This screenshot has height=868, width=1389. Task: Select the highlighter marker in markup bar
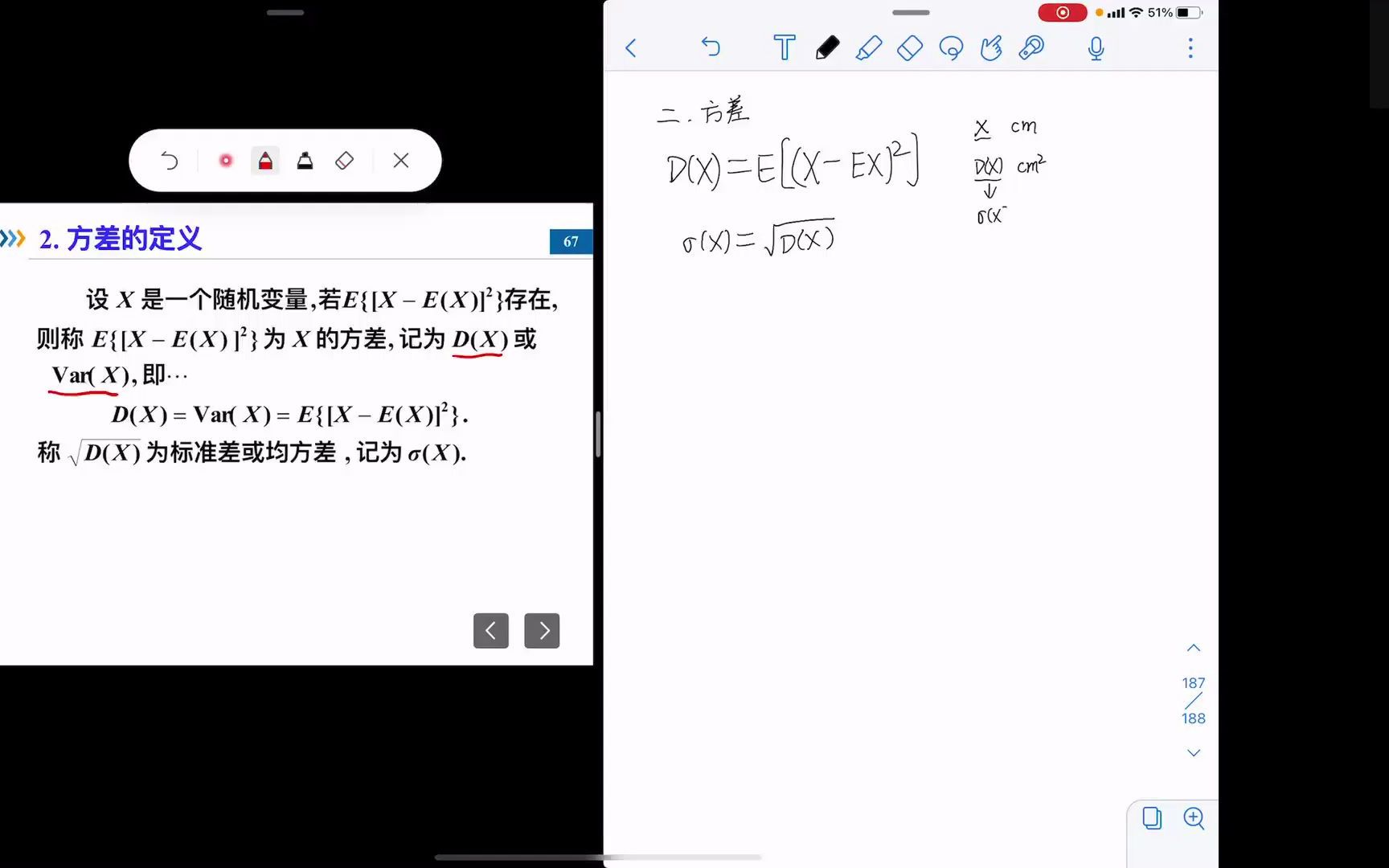click(x=305, y=161)
